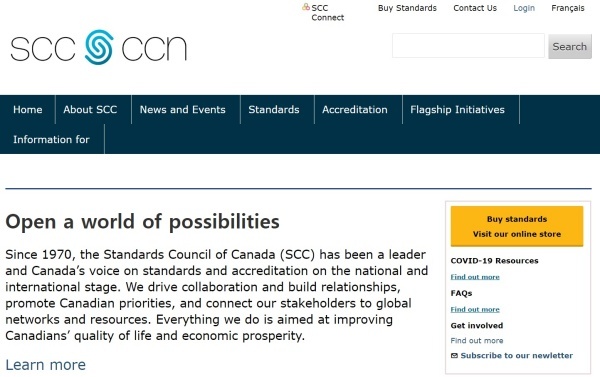The width and height of the screenshot is (600, 377).
Task: Switch language to Français
Action: pyautogui.click(x=568, y=8)
